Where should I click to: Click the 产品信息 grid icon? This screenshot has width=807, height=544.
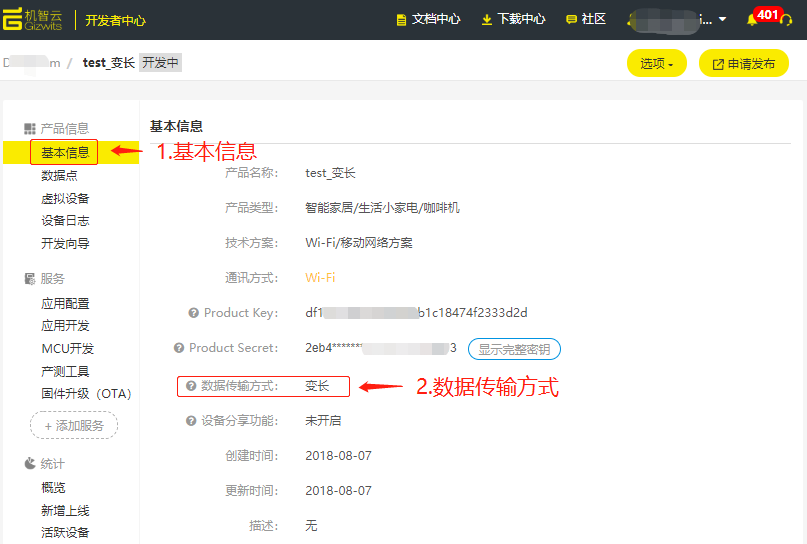point(30,129)
